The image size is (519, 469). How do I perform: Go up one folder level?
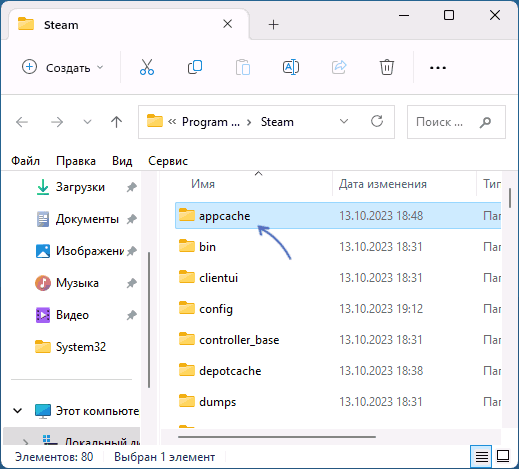[116, 122]
